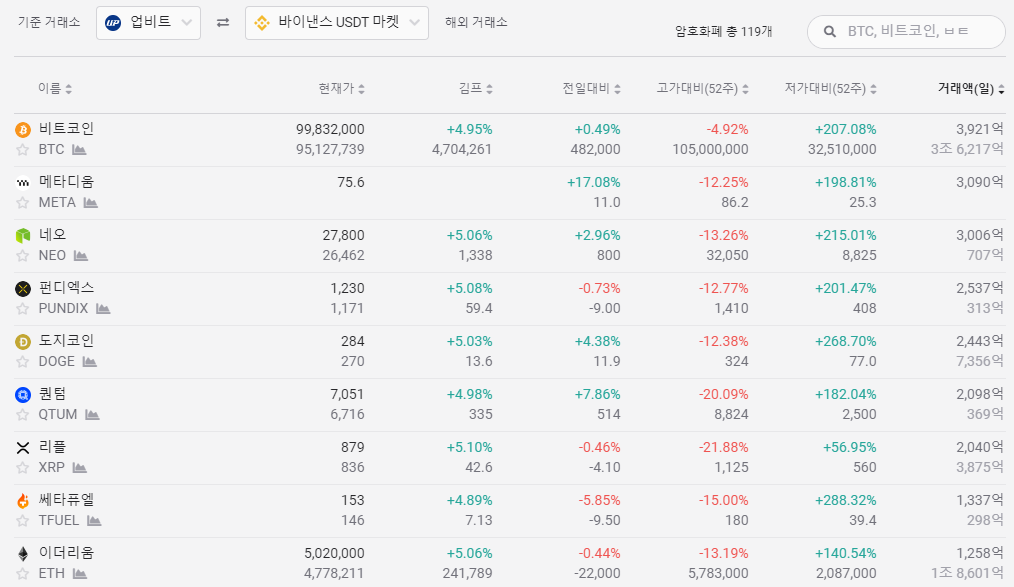Click the Bitcoin coin logo

click(23, 130)
